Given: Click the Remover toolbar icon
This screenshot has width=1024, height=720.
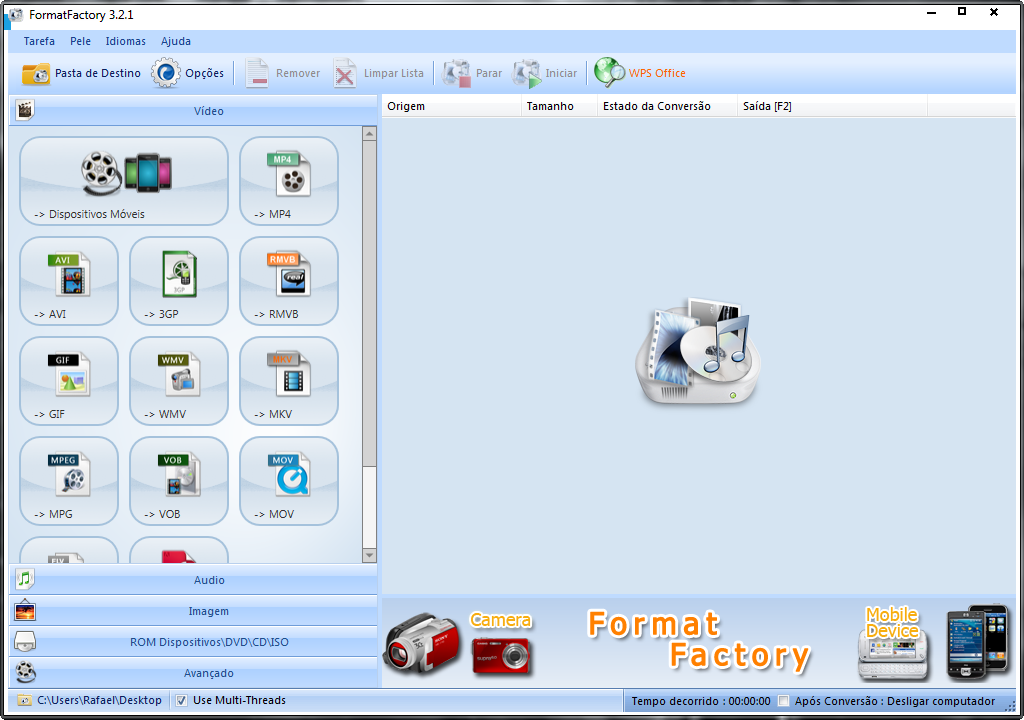Looking at the screenshot, I should [257, 73].
